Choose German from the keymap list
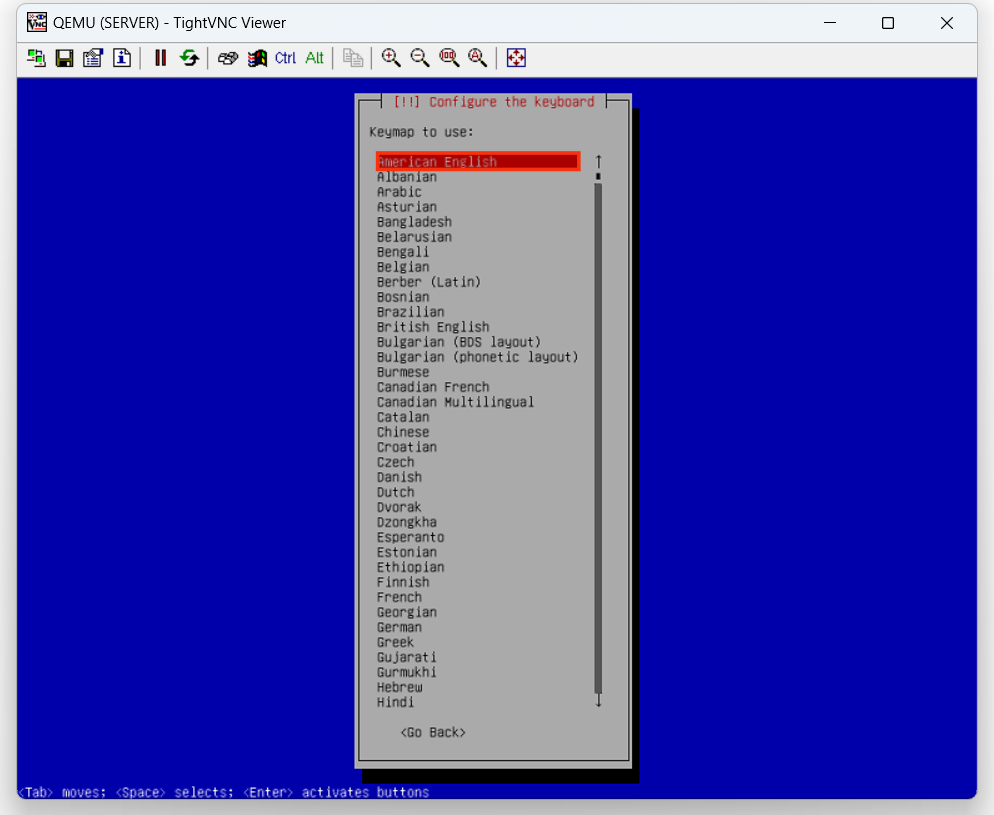994x815 pixels. 399,627
